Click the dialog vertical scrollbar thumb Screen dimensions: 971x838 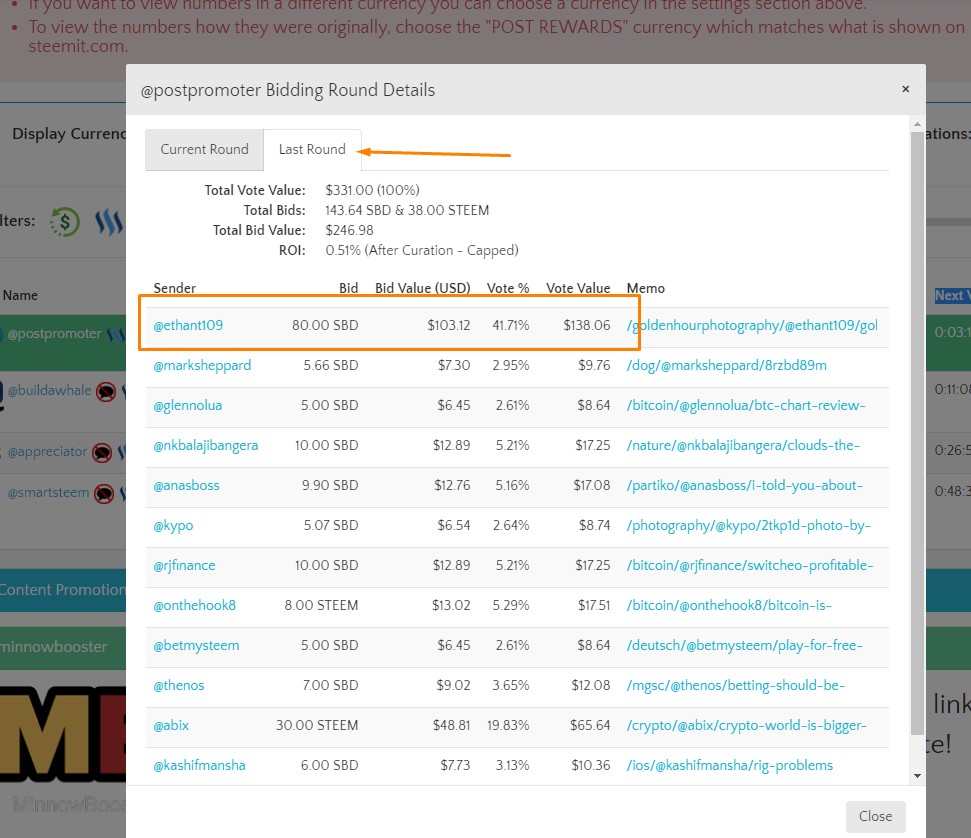pos(917,434)
